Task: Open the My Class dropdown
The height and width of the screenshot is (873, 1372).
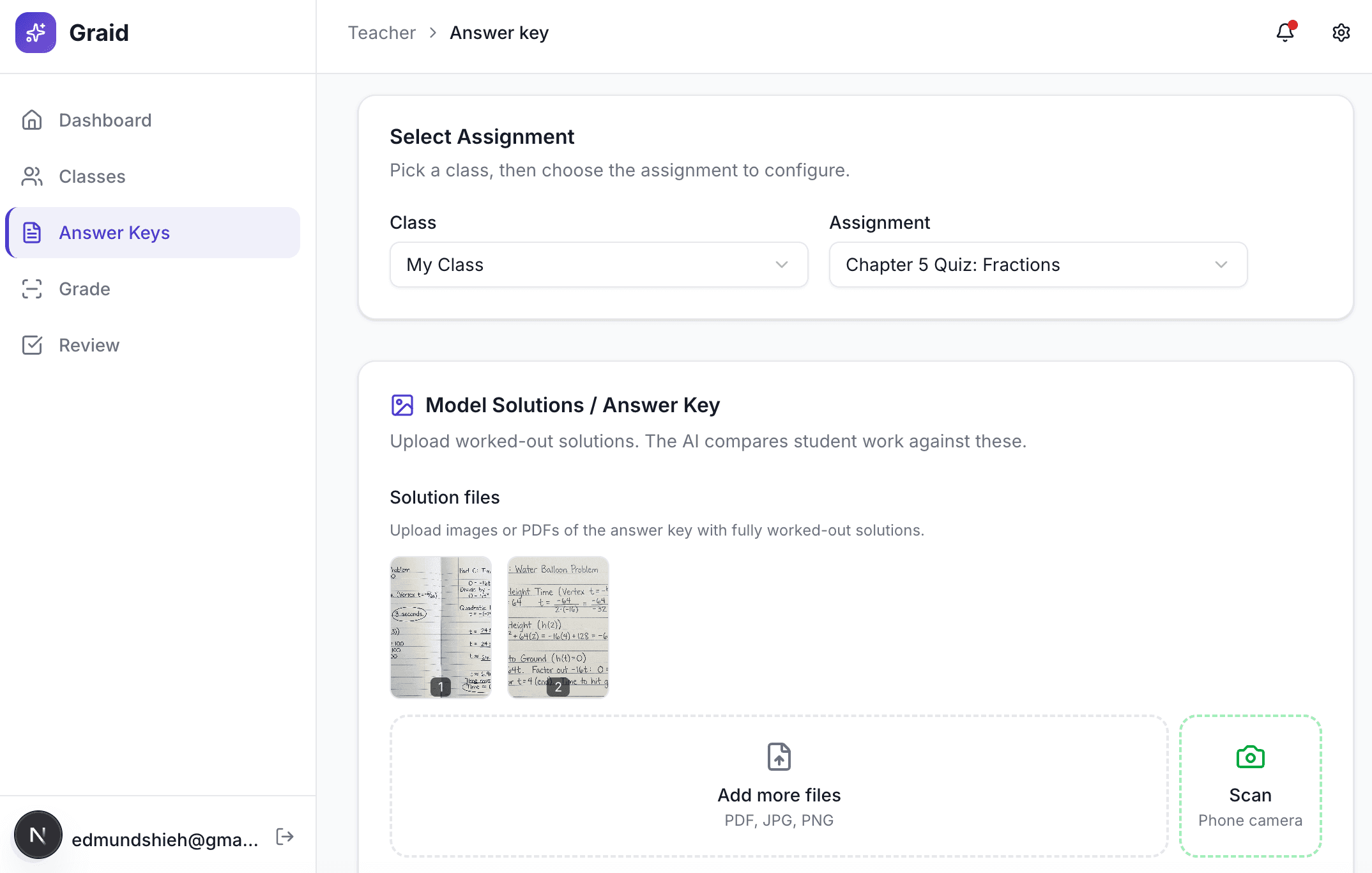Action: 598,265
